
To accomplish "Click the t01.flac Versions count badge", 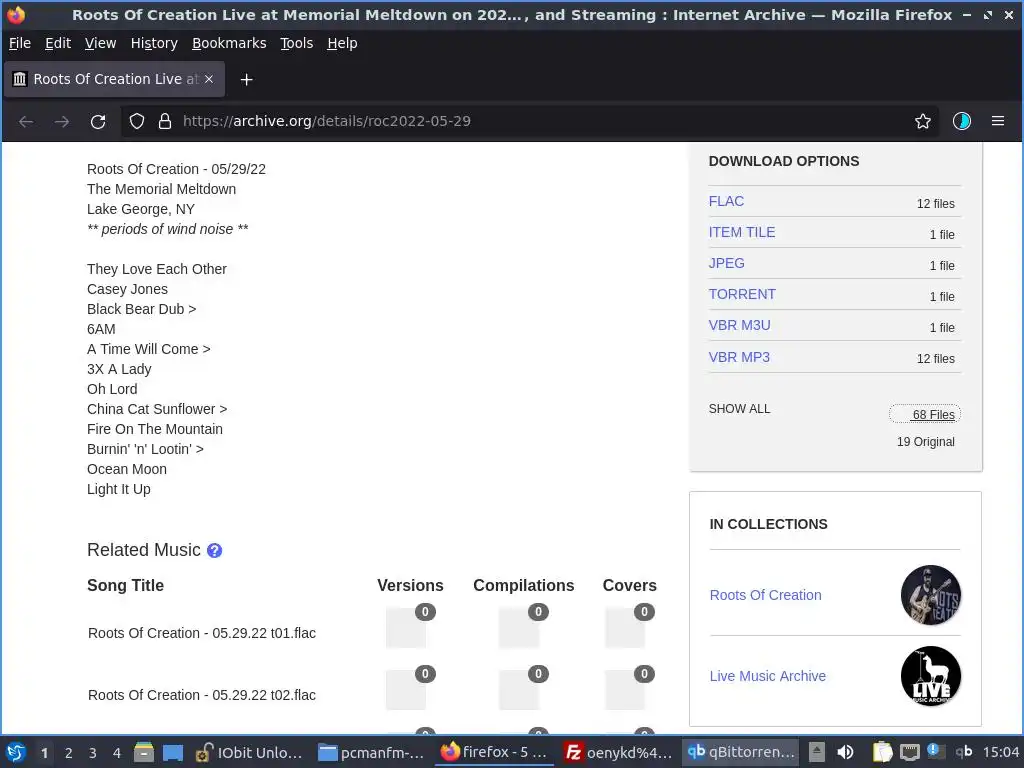I will point(425,612).
